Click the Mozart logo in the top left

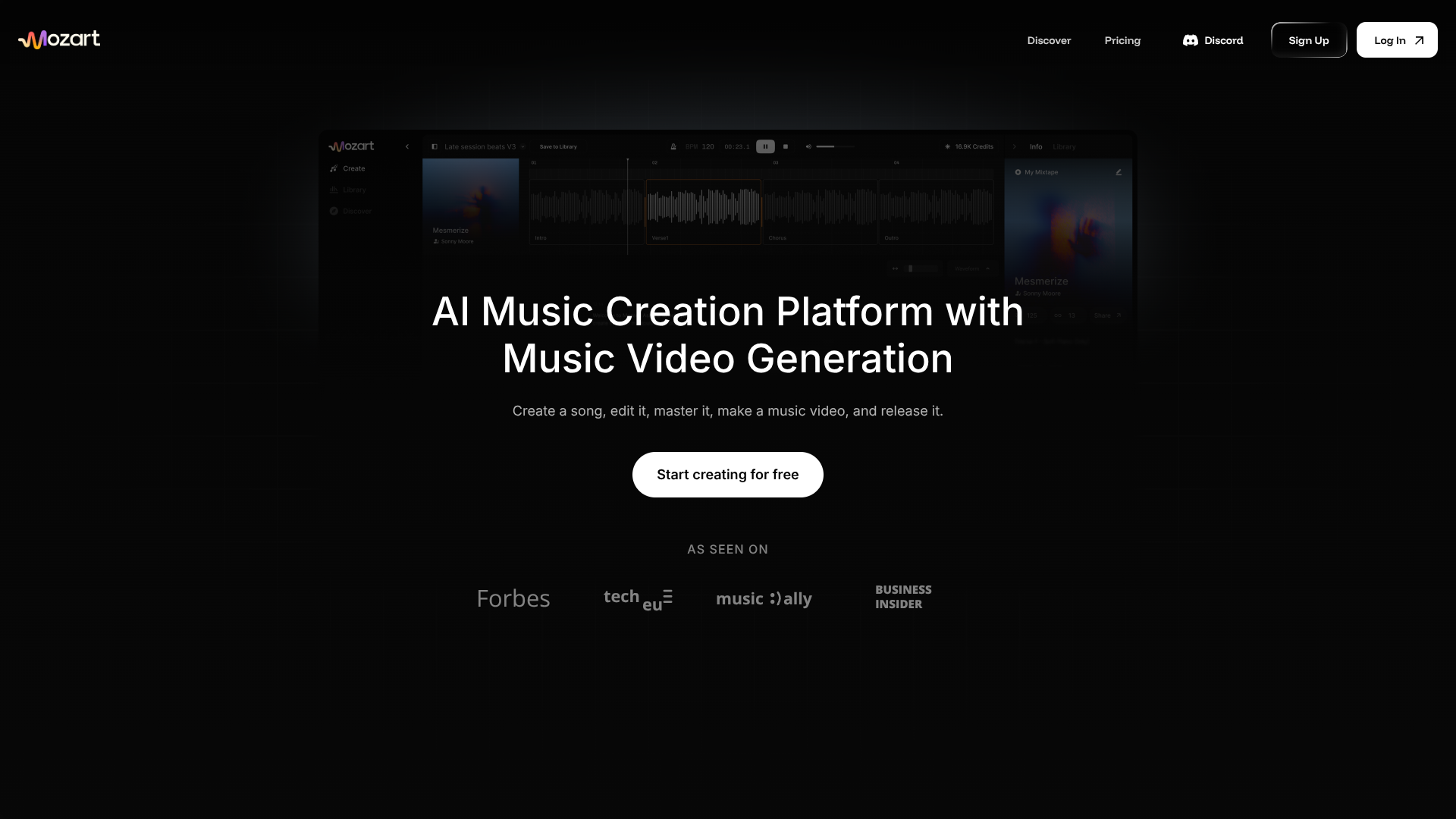click(x=58, y=39)
